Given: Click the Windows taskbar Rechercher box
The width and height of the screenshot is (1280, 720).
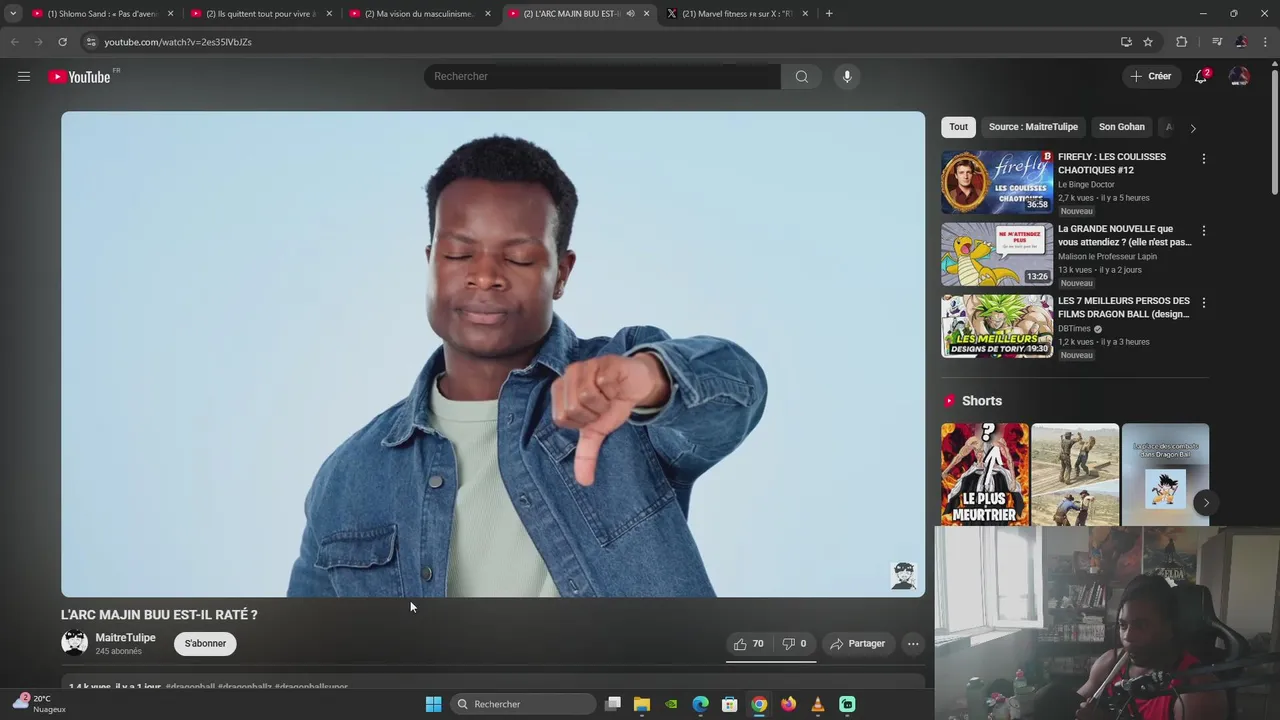Looking at the screenshot, I should point(524,704).
